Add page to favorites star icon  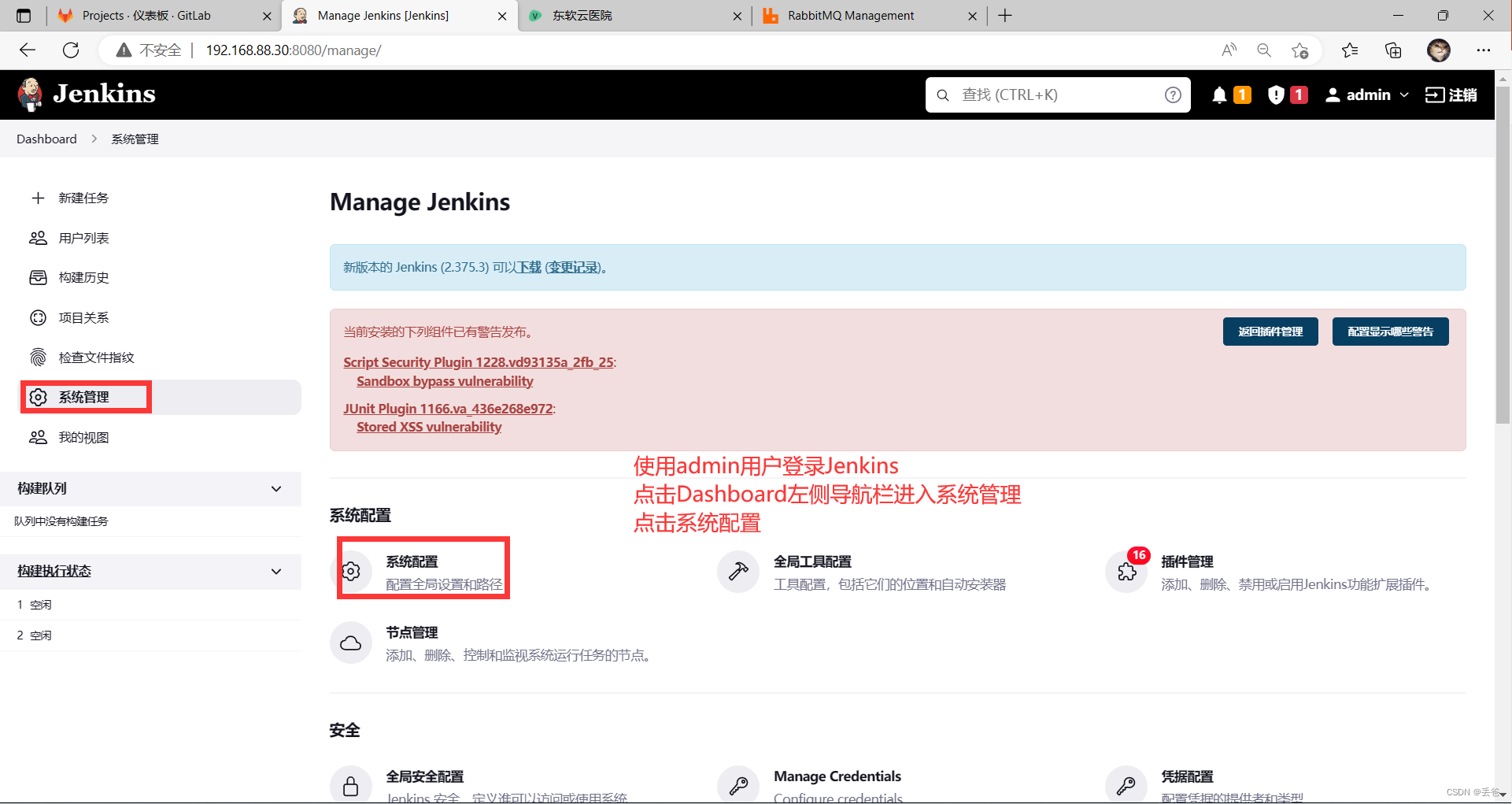(x=1299, y=50)
